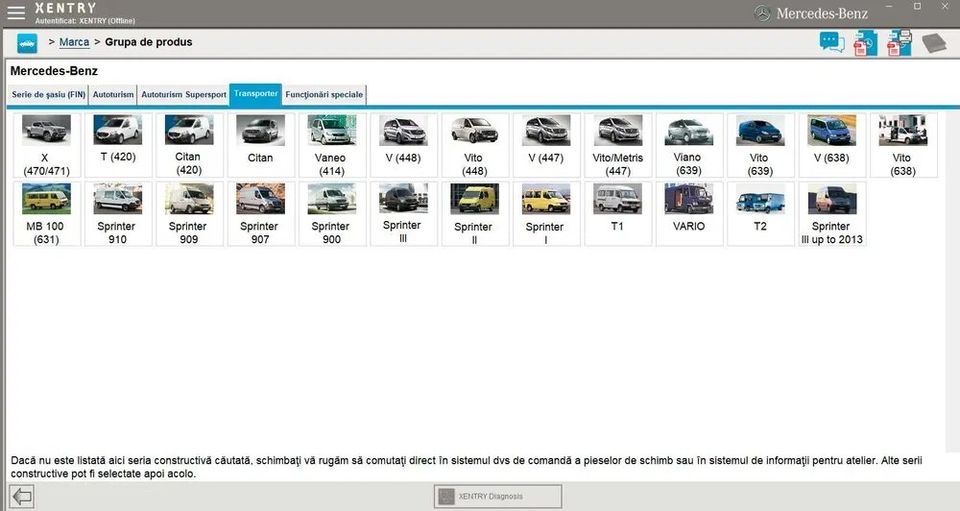Click the Mercedes-Benz star logo
The image size is (960, 511).
point(762,13)
